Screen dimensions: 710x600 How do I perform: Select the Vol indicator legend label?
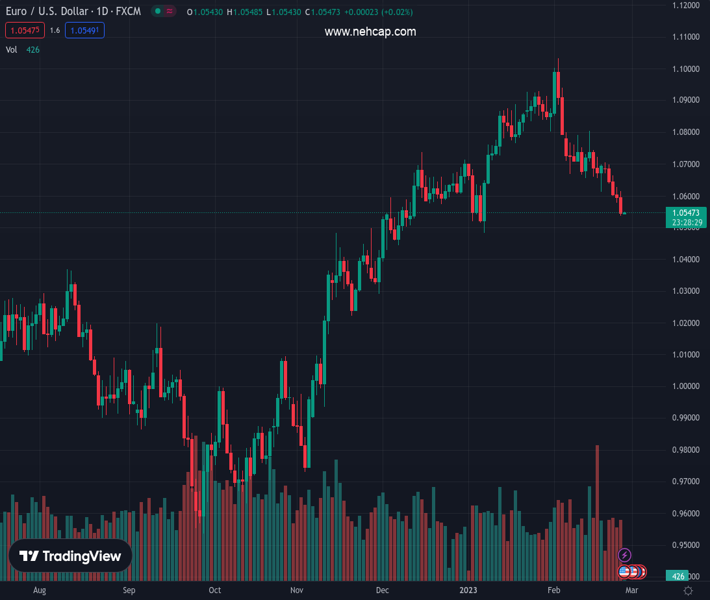pyautogui.click(x=12, y=49)
